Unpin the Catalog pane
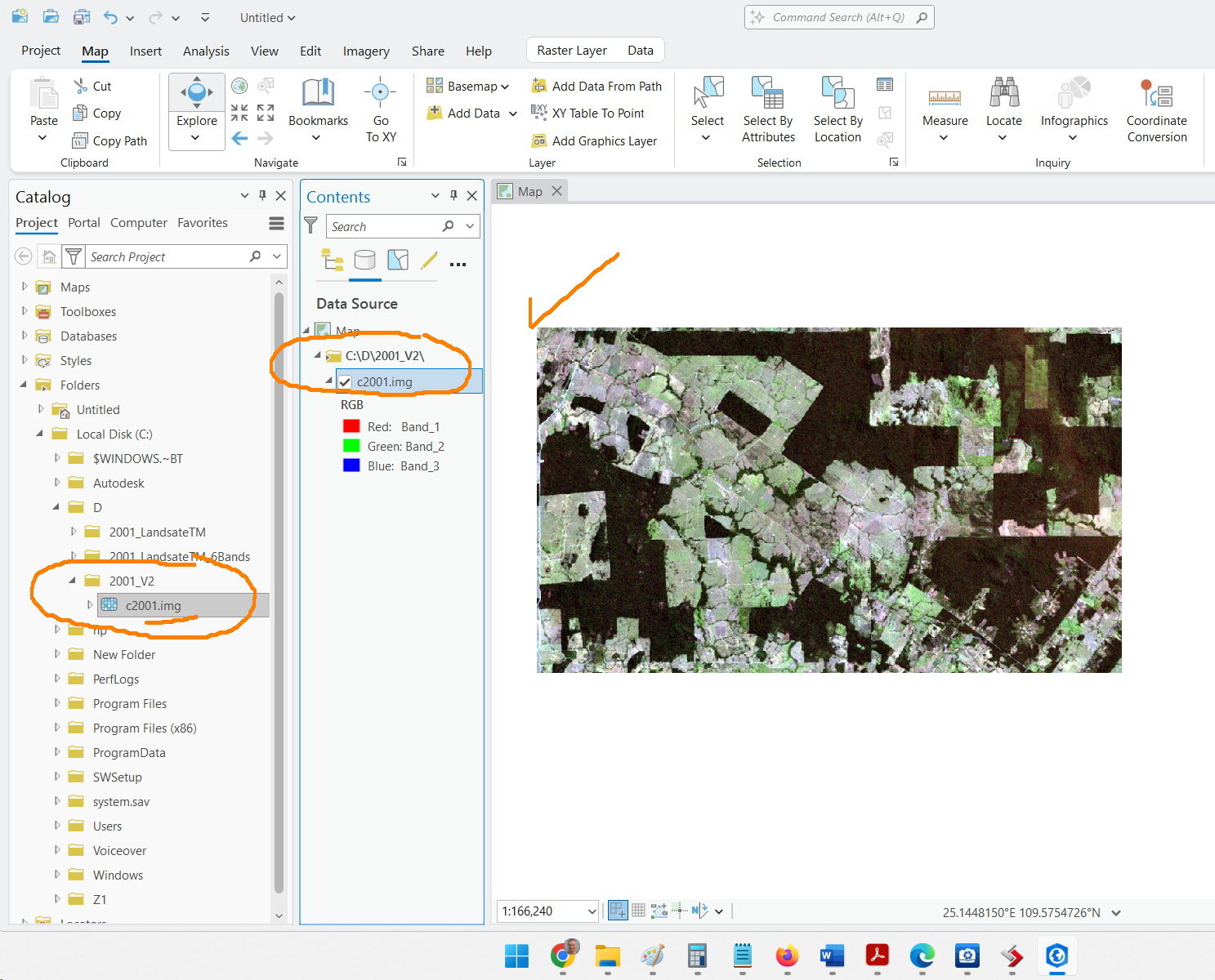 262,195
